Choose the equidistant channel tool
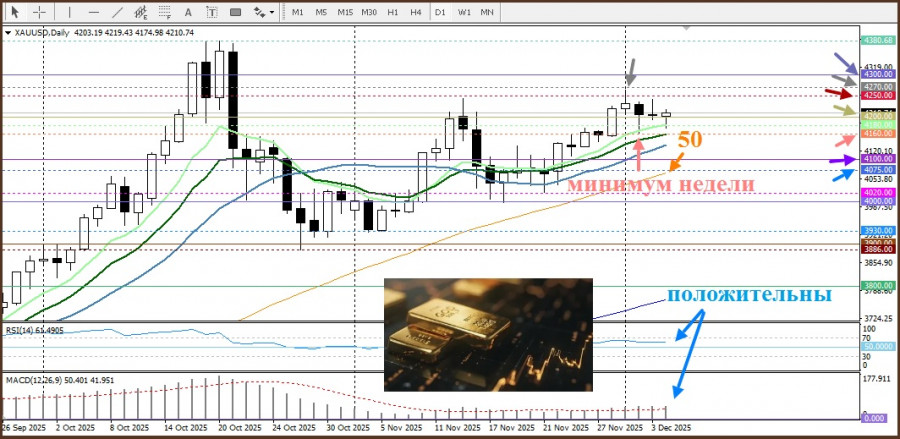Screen dimensions: 900x439 (x=141, y=11)
